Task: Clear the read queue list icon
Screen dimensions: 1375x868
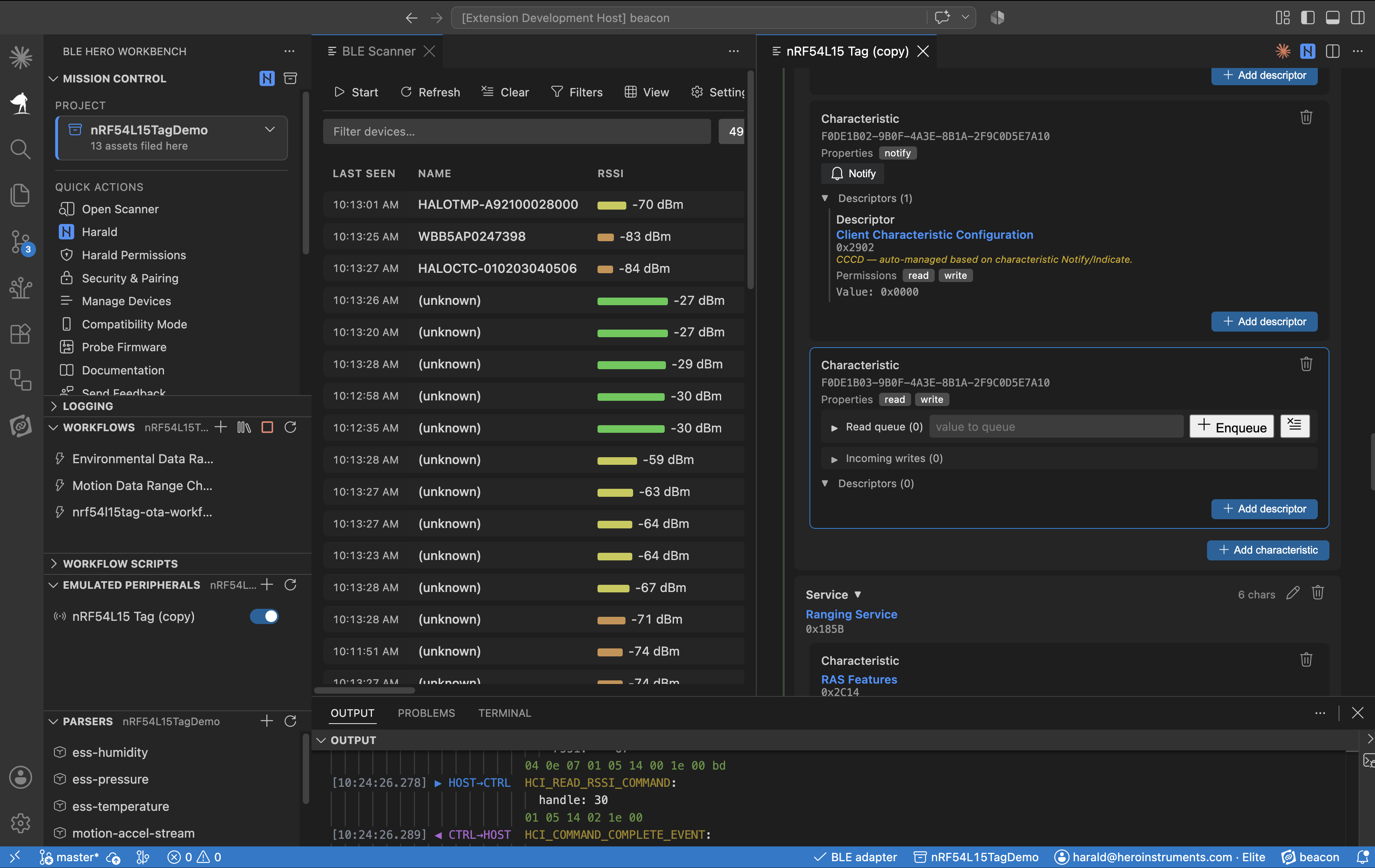Action: click(1295, 426)
